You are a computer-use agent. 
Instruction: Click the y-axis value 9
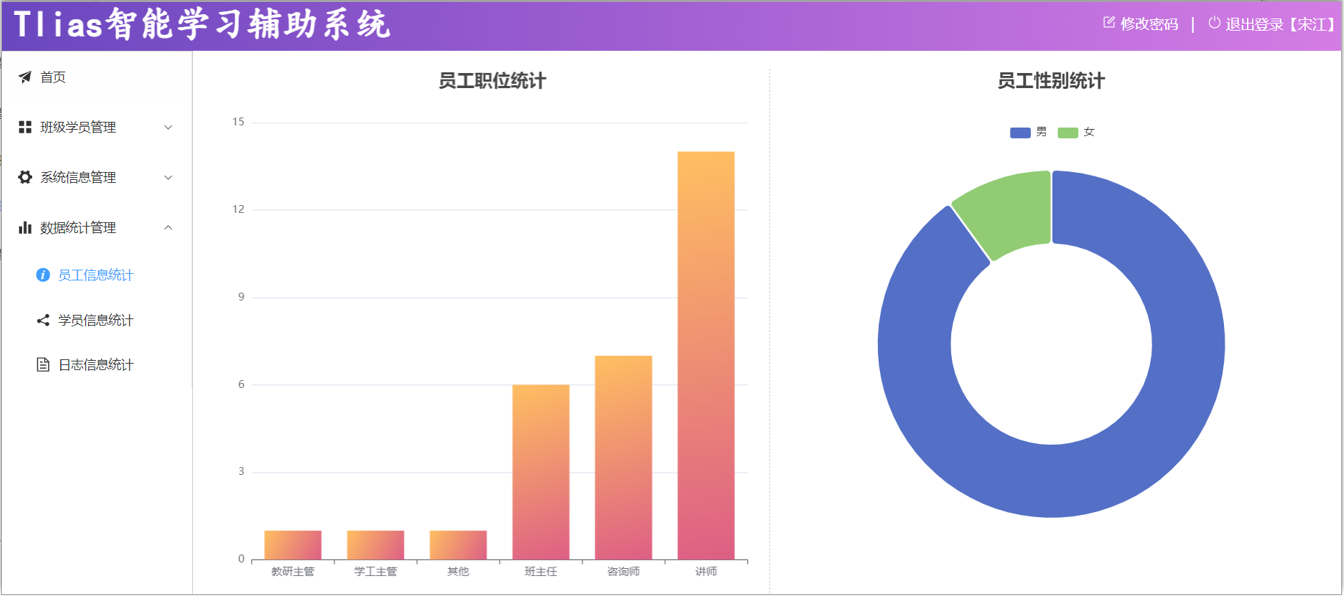[x=241, y=297]
